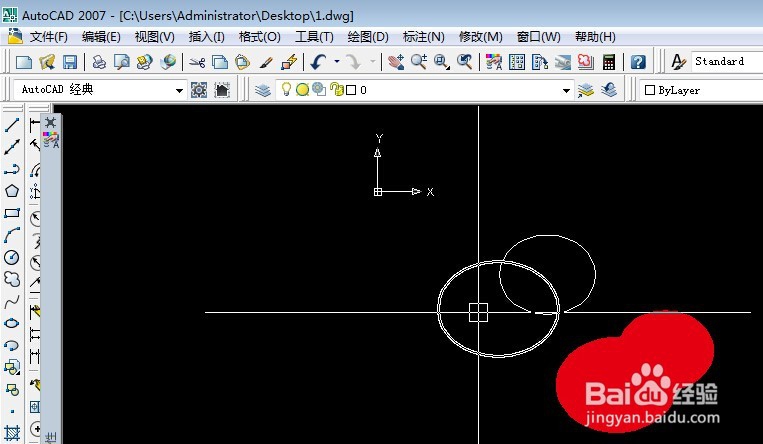
Task: Click the Zoom Previous icon
Action: [465, 62]
